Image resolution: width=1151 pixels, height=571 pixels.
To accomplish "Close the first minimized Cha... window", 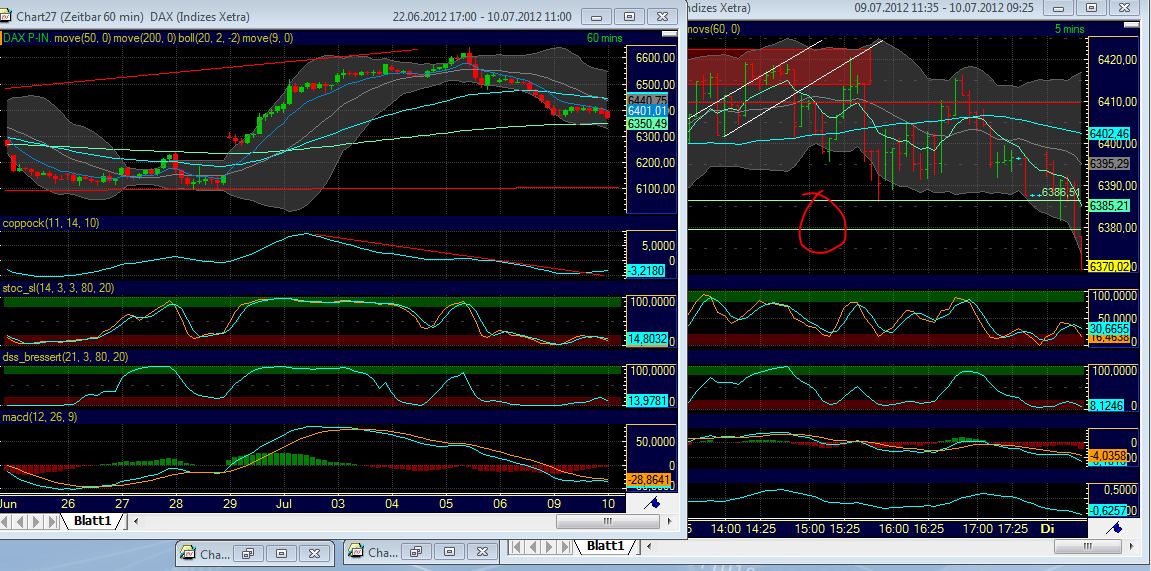I will coord(314,553).
